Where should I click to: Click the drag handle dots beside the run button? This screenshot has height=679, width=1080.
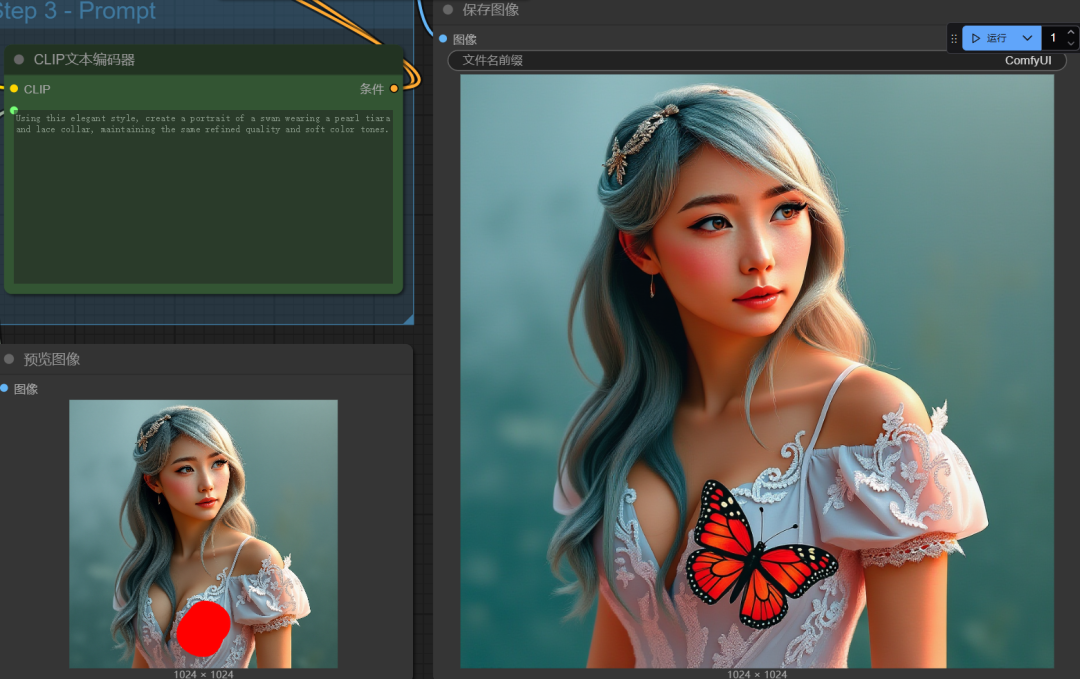point(954,38)
